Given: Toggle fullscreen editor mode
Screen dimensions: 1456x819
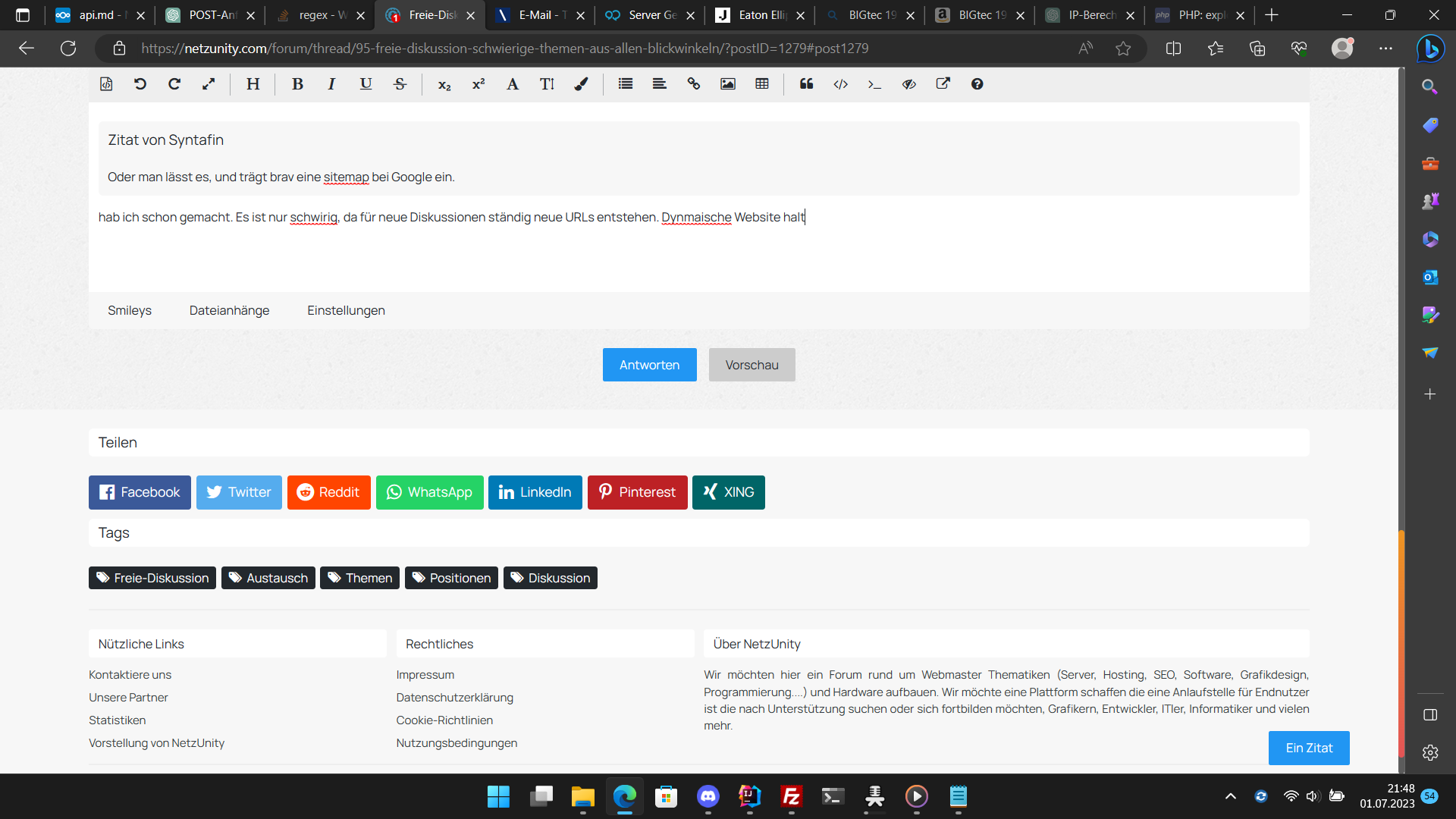Looking at the screenshot, I should point(209,84).
